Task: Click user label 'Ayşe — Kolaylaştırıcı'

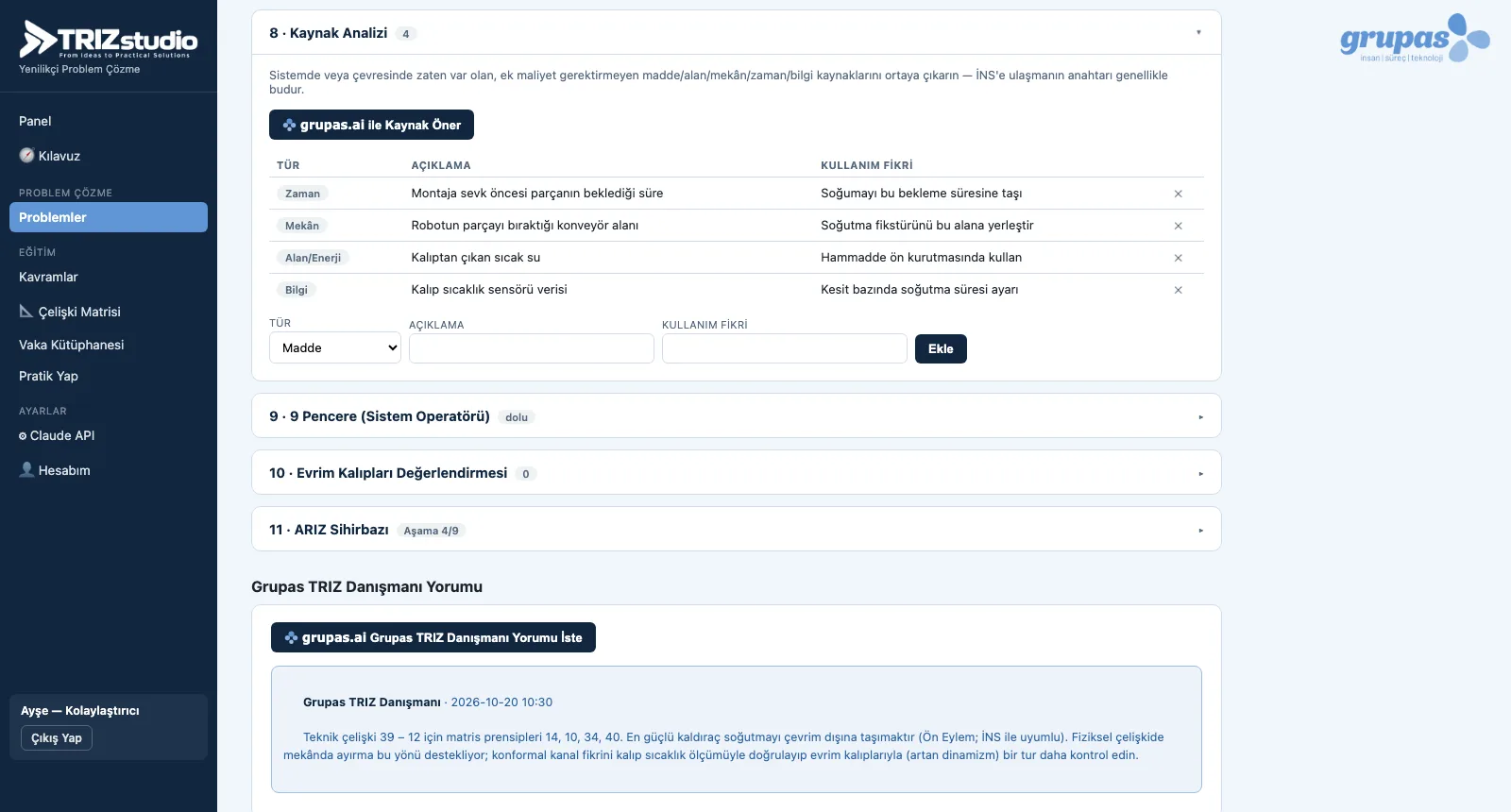Action: [80, 711]
